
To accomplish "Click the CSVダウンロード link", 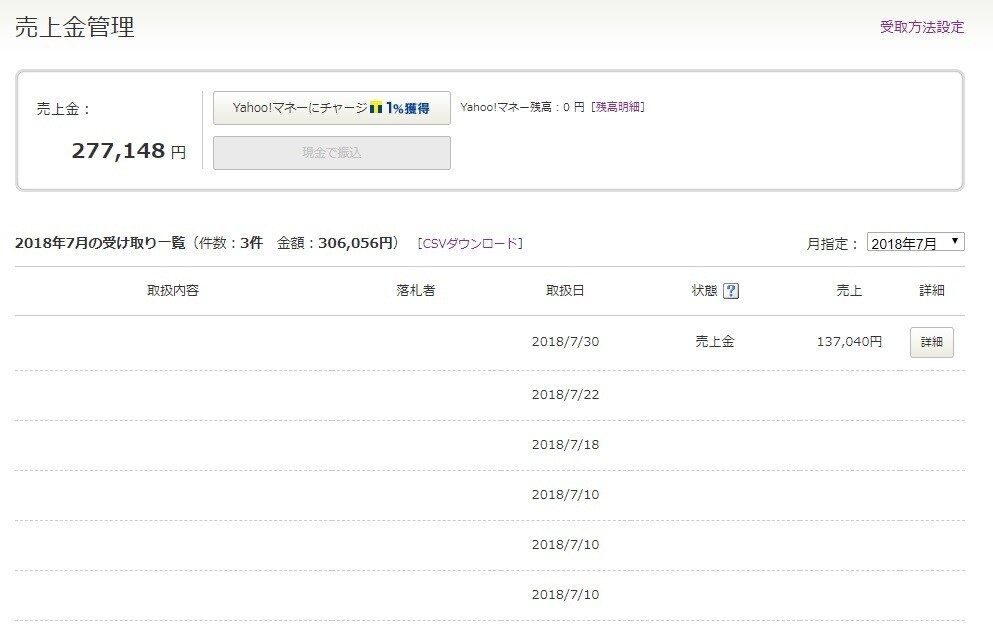I will pyautogui.click(x=471, y=243).
